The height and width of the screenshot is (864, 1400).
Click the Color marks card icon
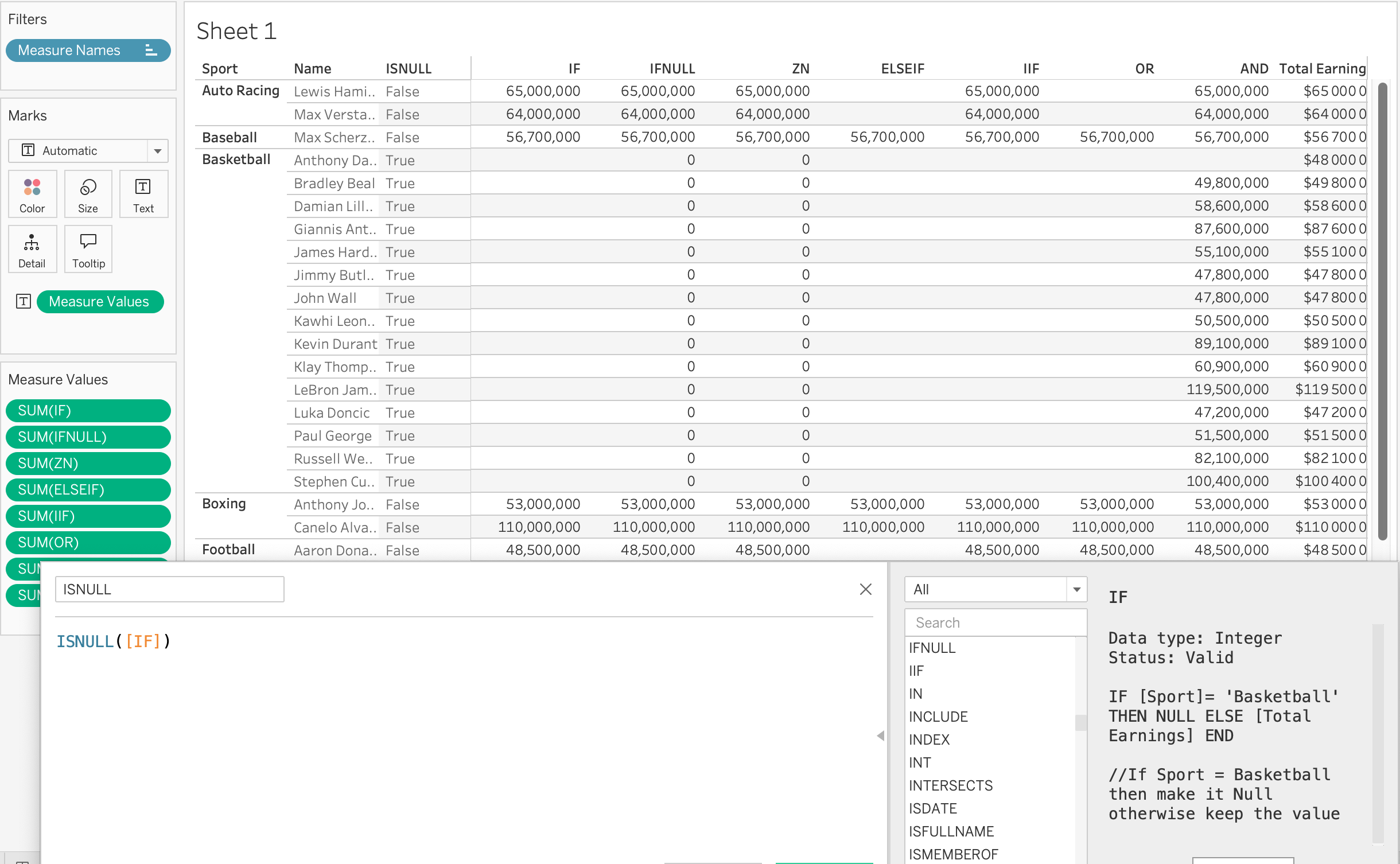32,194
